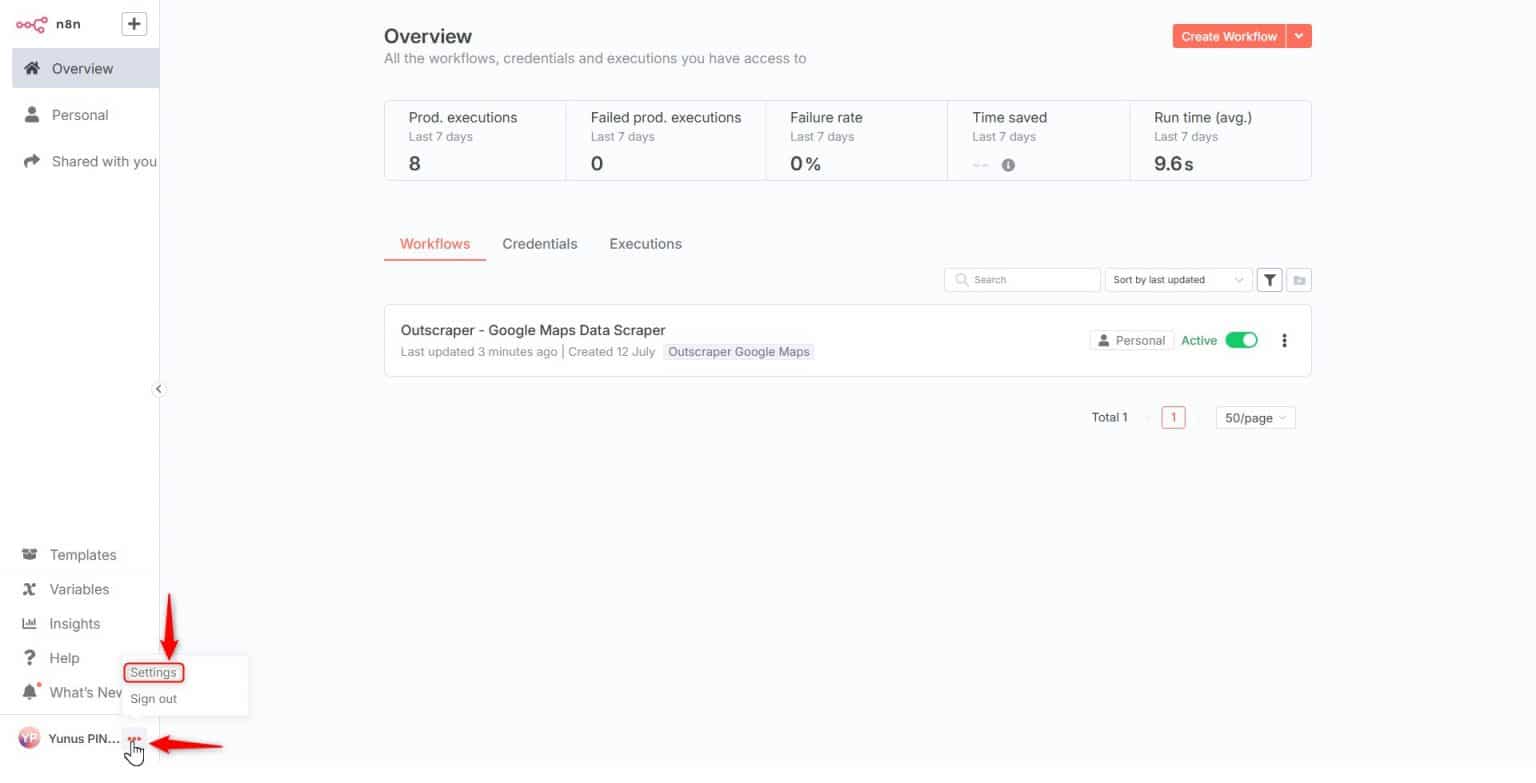The width and height of the screenshot is (1536, 783).
Task: Click the Create Workflow button
Action: point(1228,35)
